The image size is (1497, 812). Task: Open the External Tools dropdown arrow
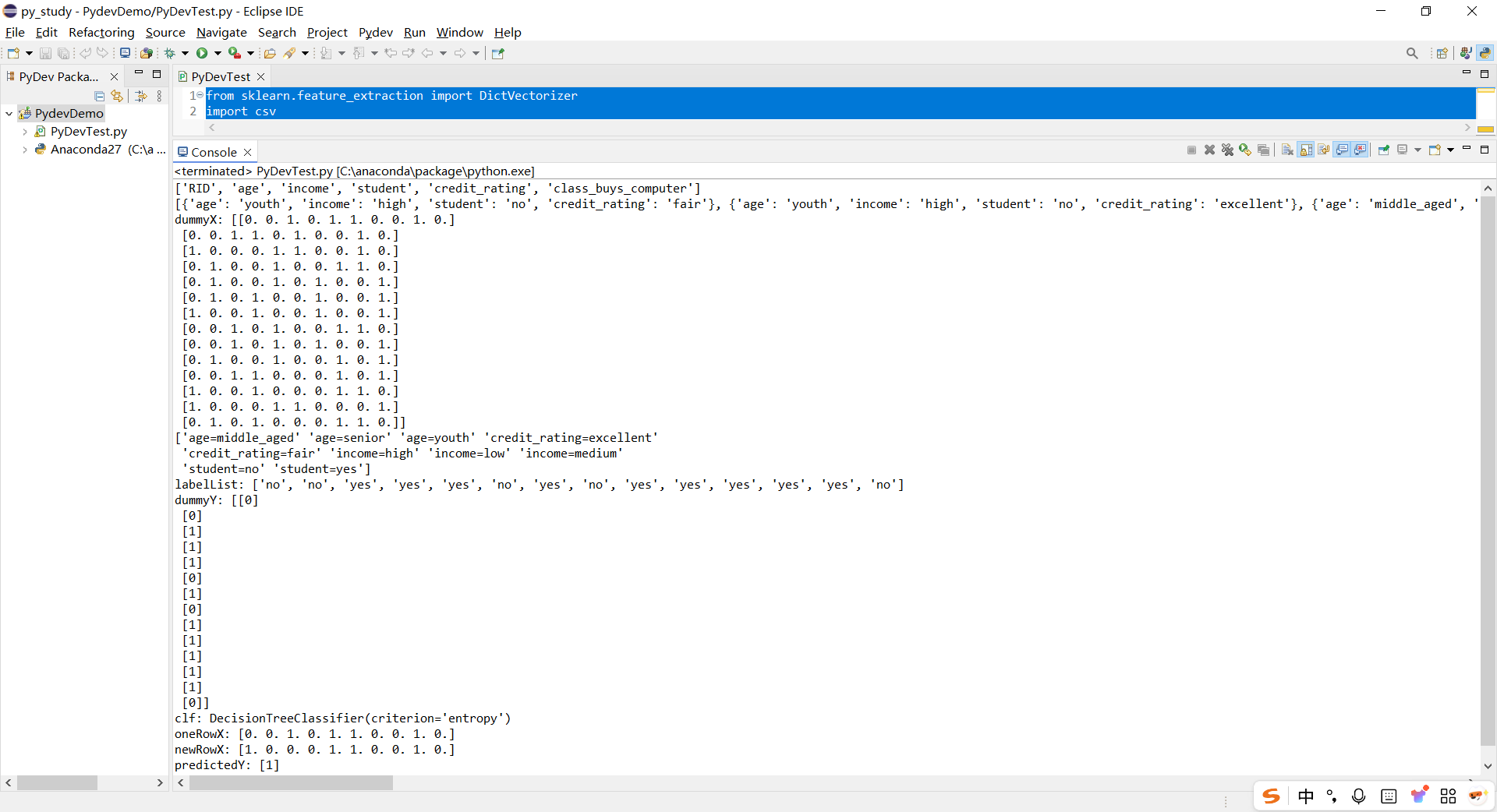point(250,53)
